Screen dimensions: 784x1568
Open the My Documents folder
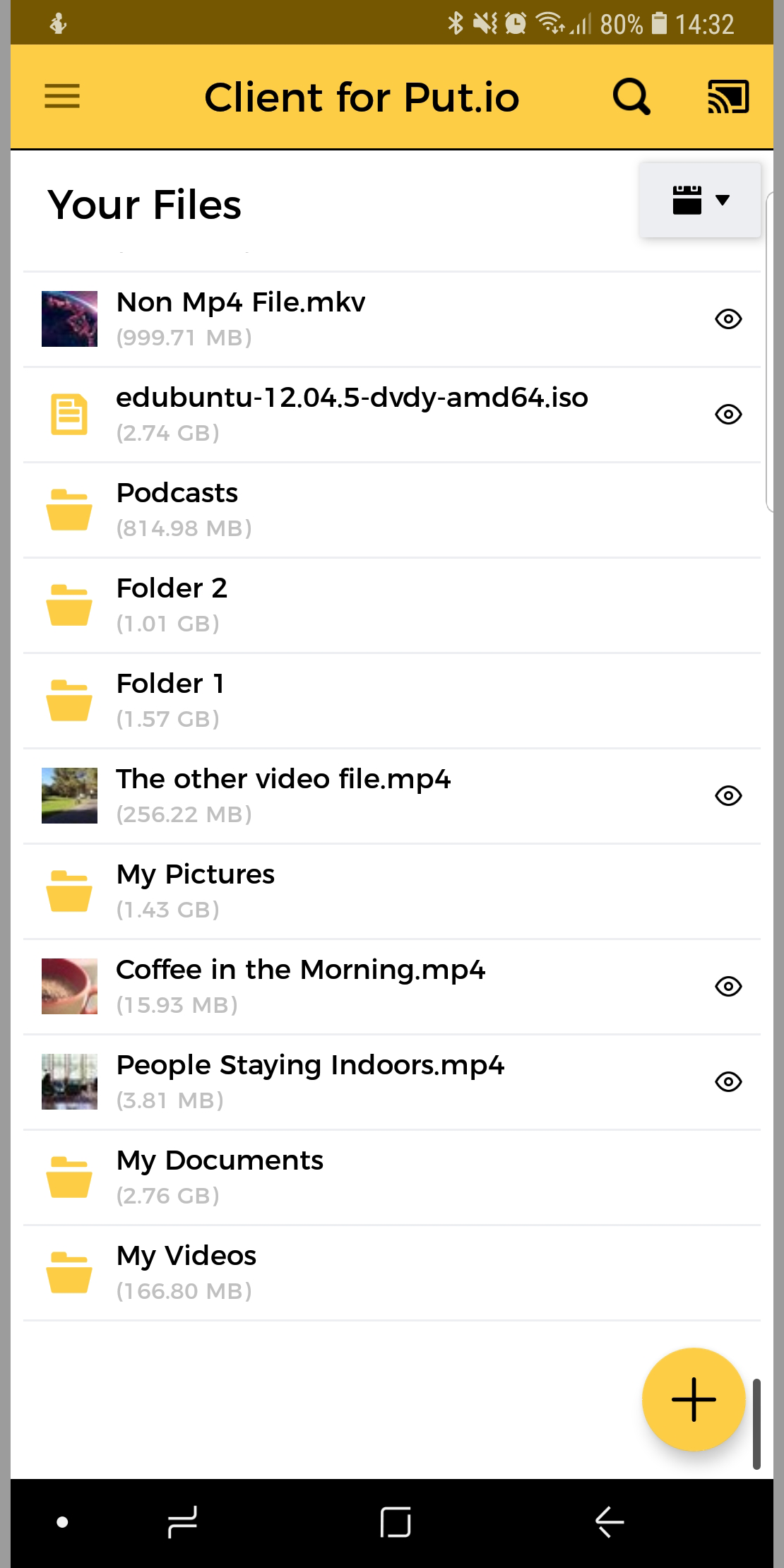pyautogui.click(x=392, y=1177)
